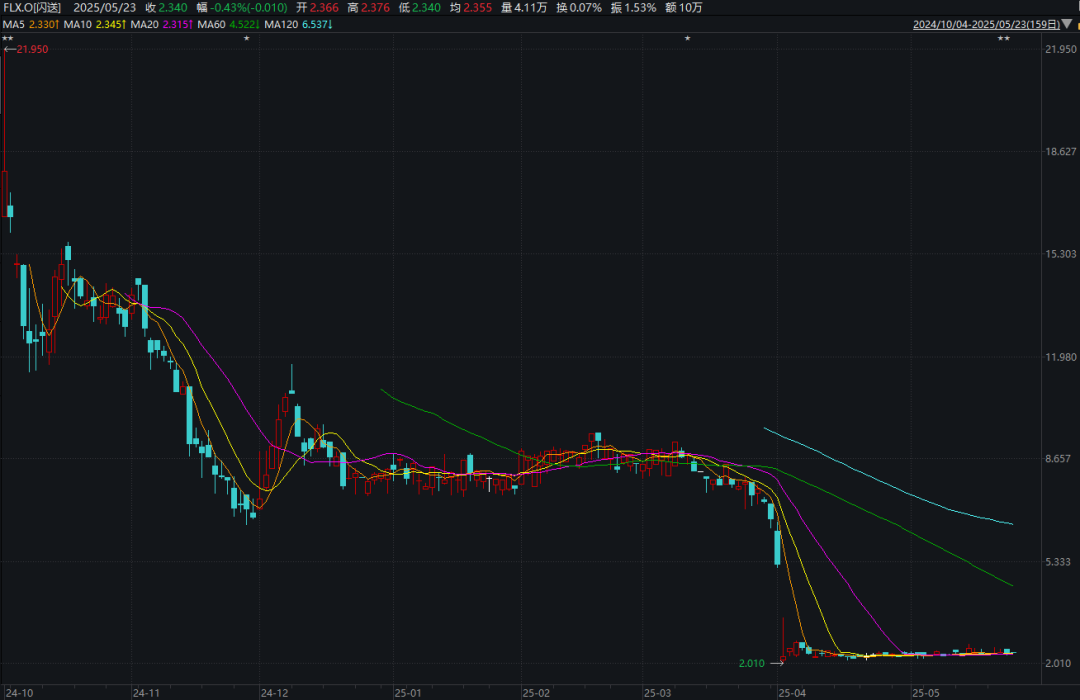1080x700 pixels.
Task: Select the double-star marker at top right
Action: click(1004, 39)
